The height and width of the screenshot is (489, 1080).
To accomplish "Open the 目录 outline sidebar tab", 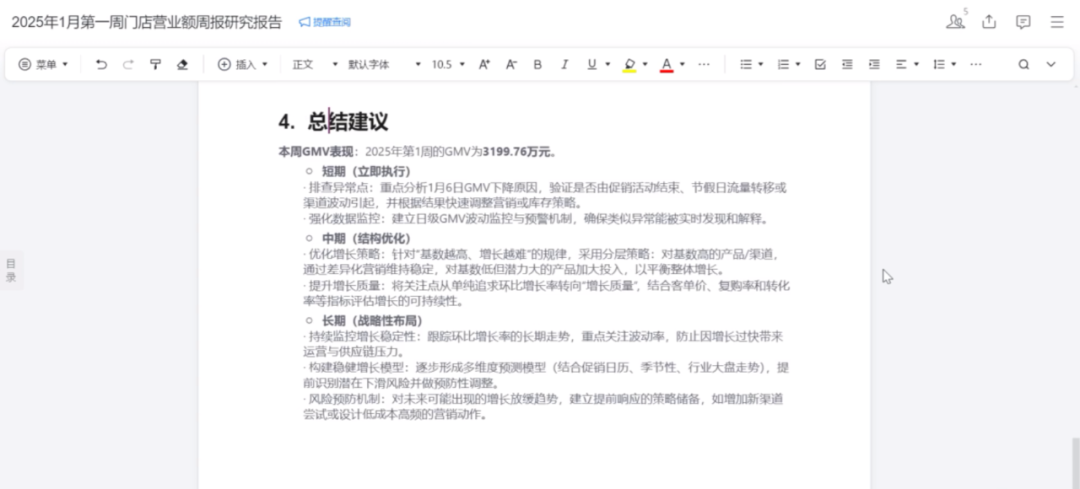I will click(11, 270).
